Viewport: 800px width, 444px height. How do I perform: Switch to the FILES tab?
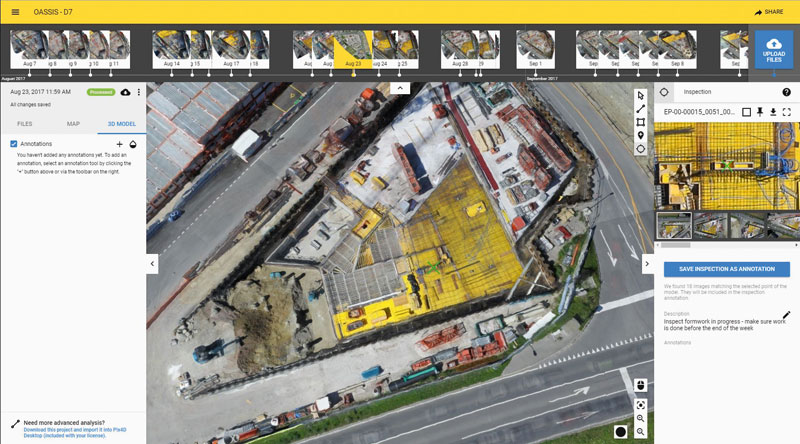tap(25, 124)
